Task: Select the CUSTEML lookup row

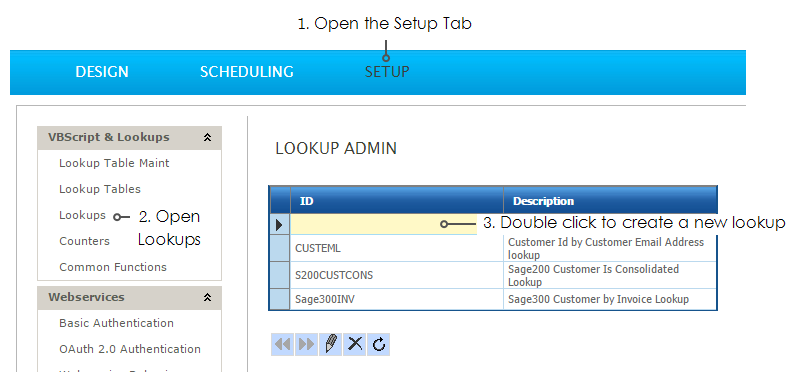Action: (493, 248)
